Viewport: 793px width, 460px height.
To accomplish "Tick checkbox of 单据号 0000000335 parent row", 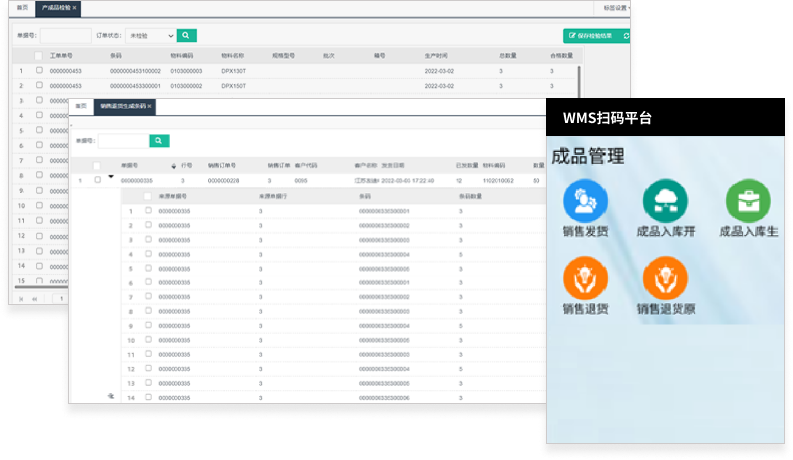I will [97, 180].
